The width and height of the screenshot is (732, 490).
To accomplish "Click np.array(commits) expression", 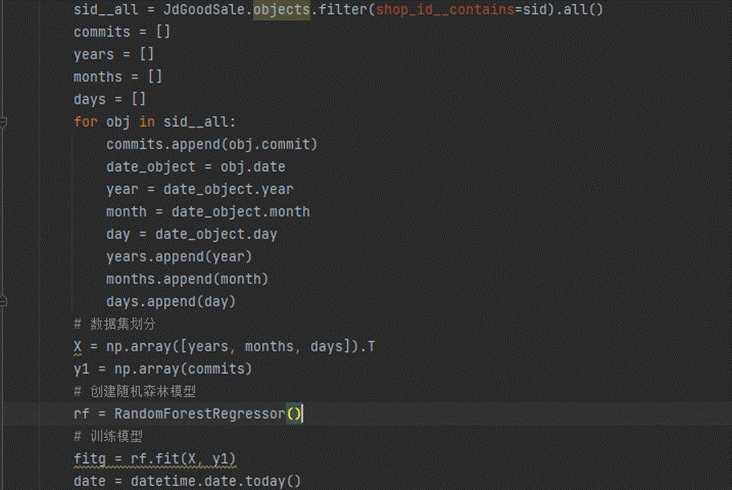I will (183, 369).
